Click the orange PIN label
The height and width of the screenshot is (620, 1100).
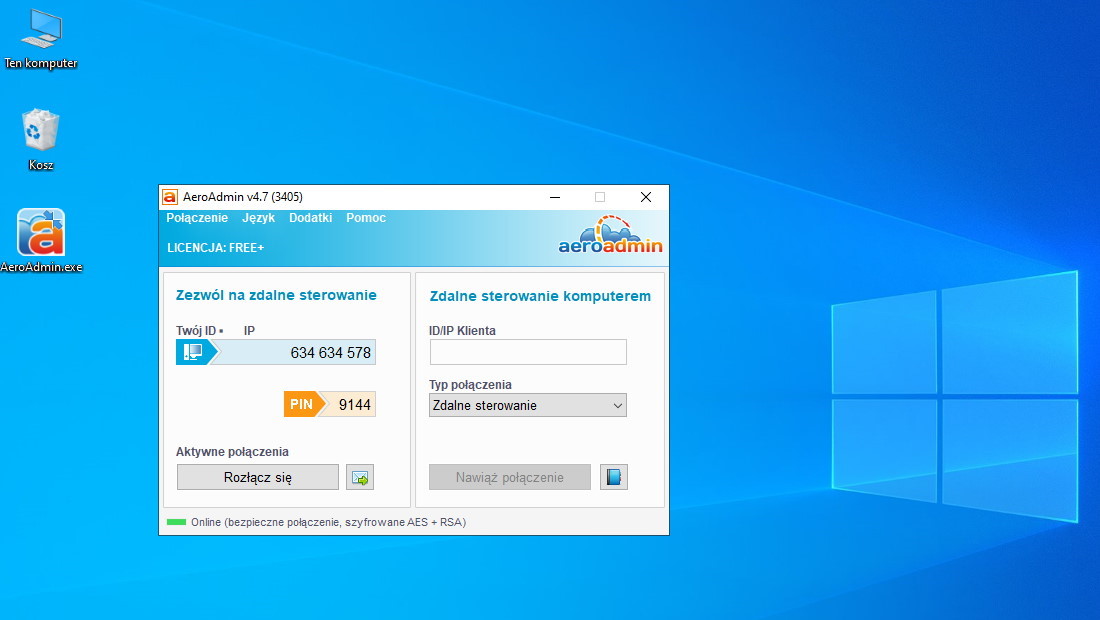302,404
